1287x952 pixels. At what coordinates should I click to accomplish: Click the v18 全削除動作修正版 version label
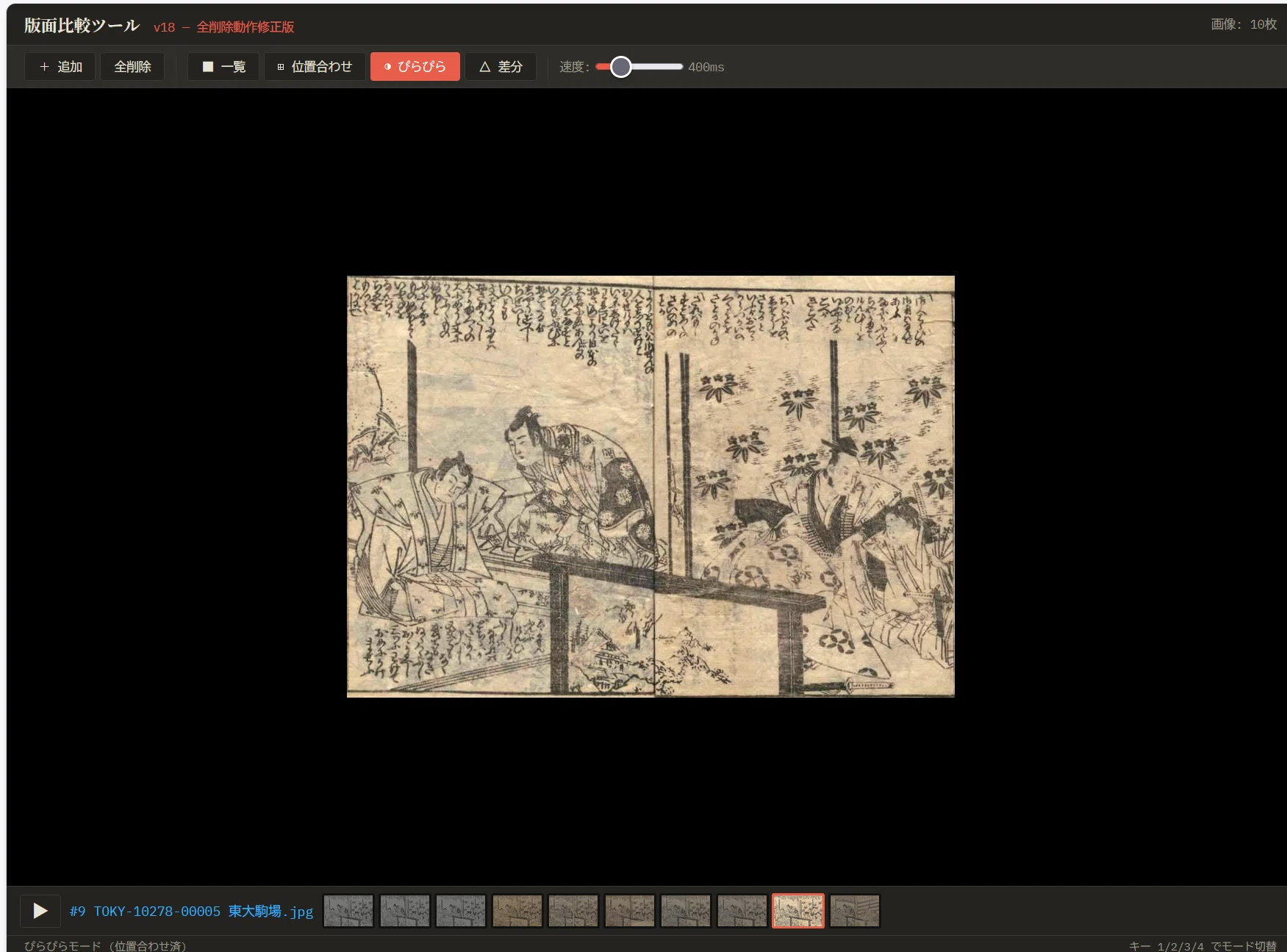click(224, 27)
